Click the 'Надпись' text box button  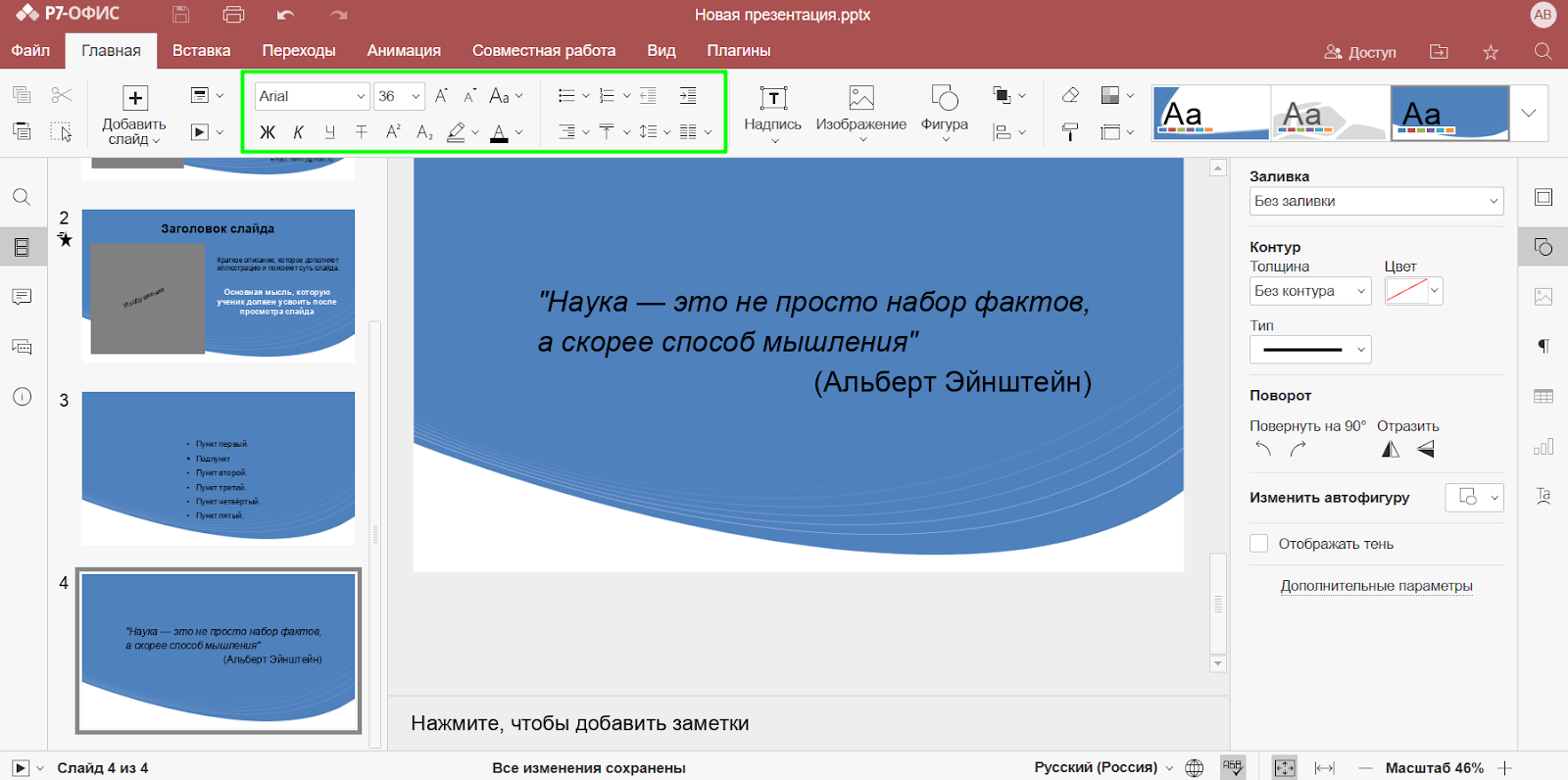click(x=773, y=115)
